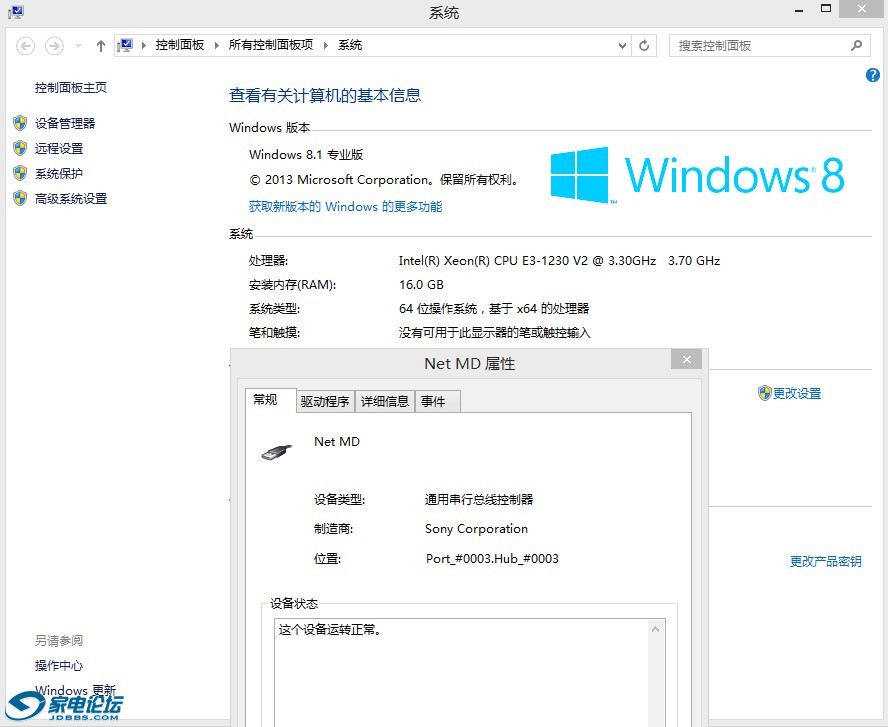Minimize the 系统 window
The height and width of the screenshot is (727, 888).
pos(799,10)
